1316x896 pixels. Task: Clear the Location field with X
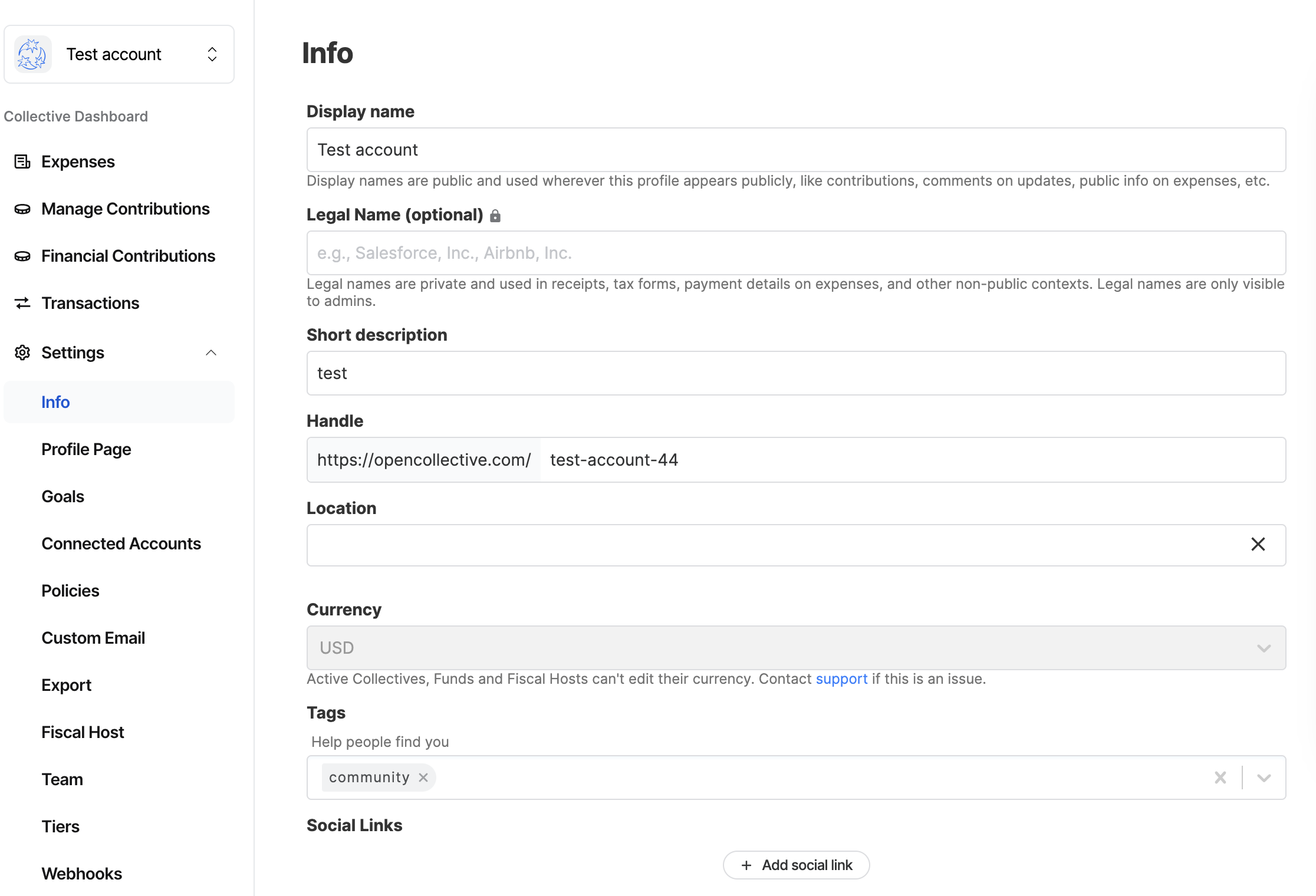pyautogui.click(x=1258, y=544)
